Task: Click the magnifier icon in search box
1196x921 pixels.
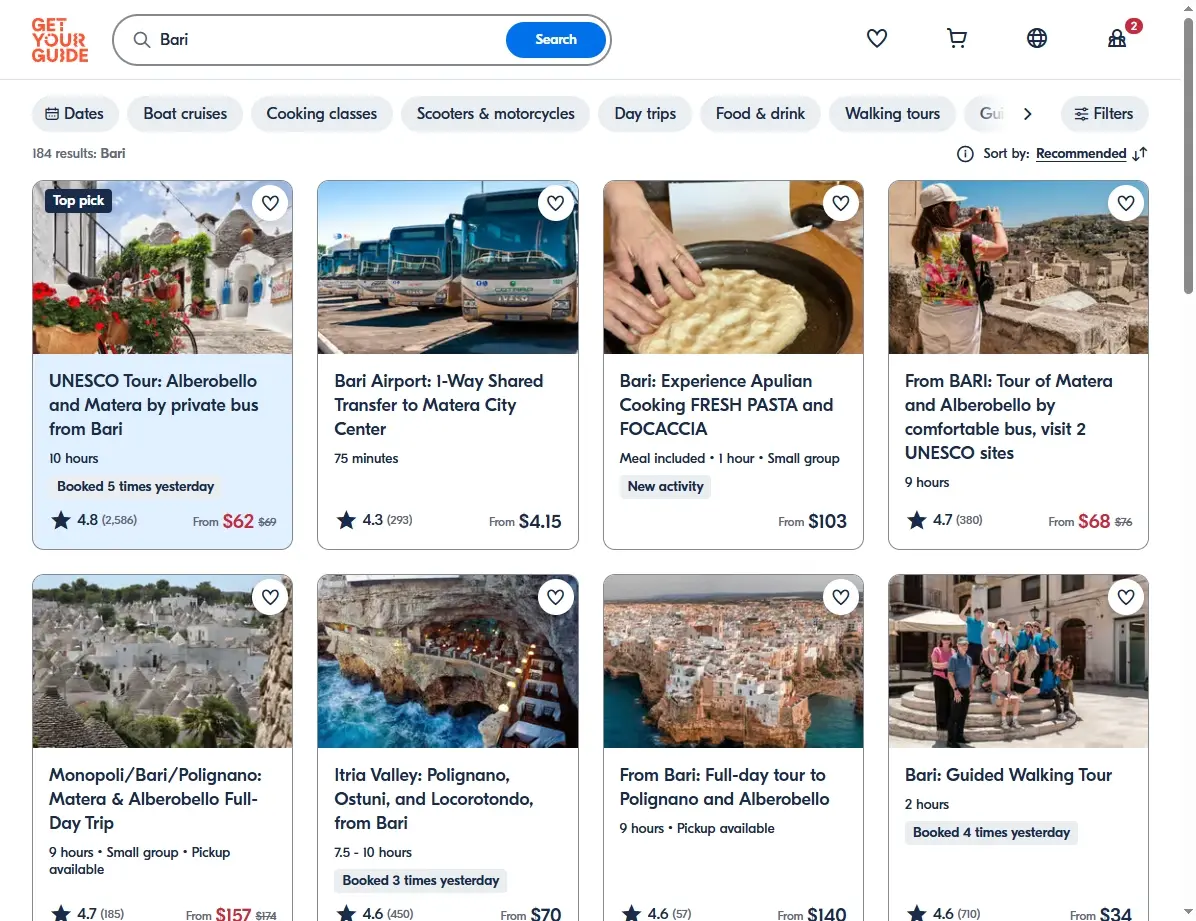Action: [142, 40]
